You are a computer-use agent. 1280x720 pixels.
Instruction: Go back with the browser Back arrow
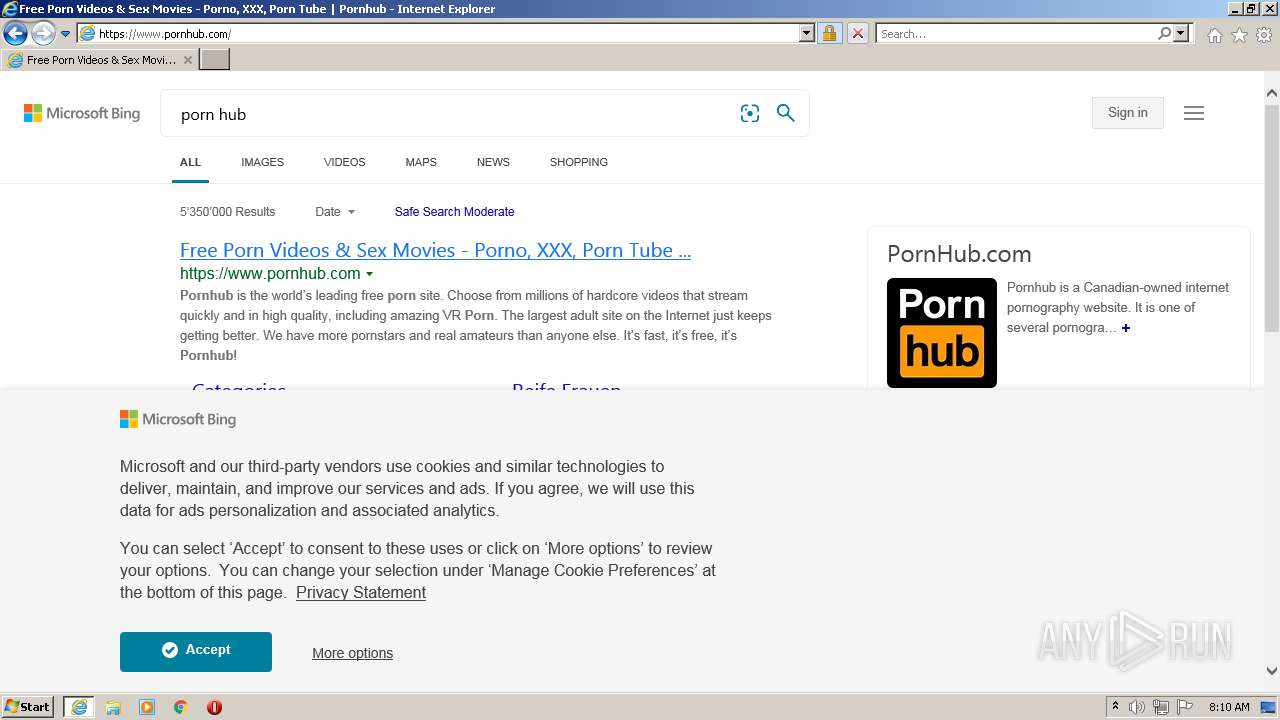(15, 34)
